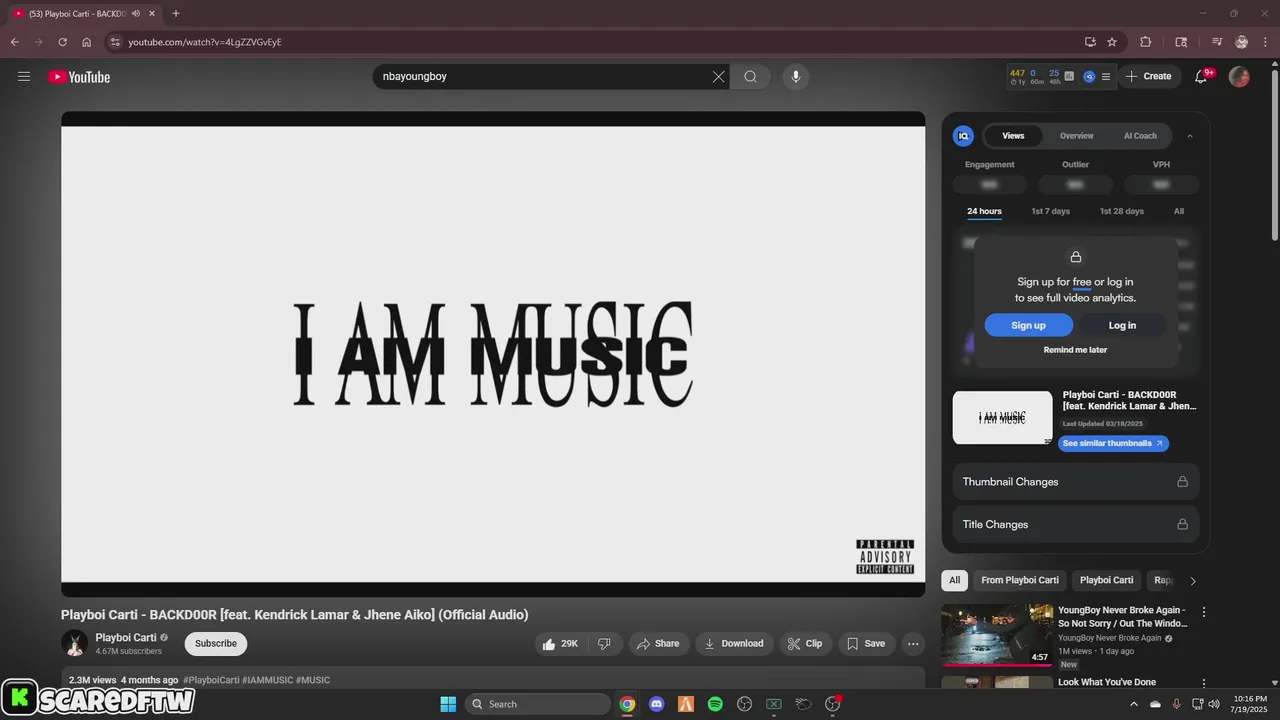Click the Chrome address bar URL
Image resolution: width=1280 pixels, height=720 pixels.
tap(205, 42)
